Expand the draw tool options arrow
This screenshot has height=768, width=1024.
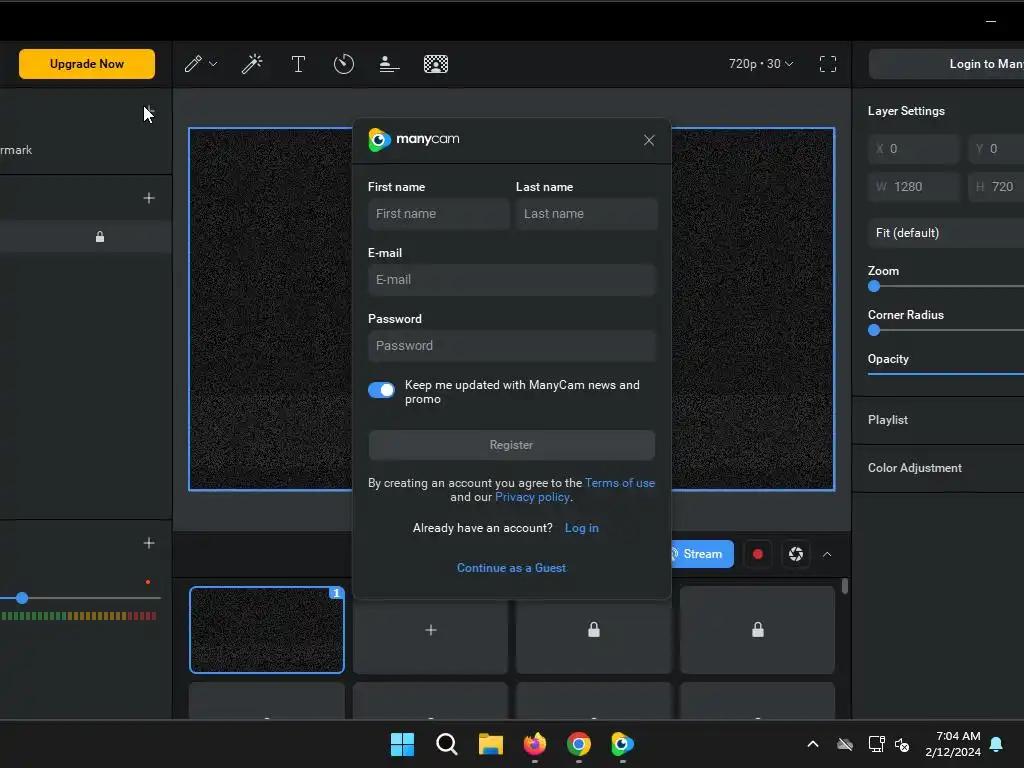[213, 64]
